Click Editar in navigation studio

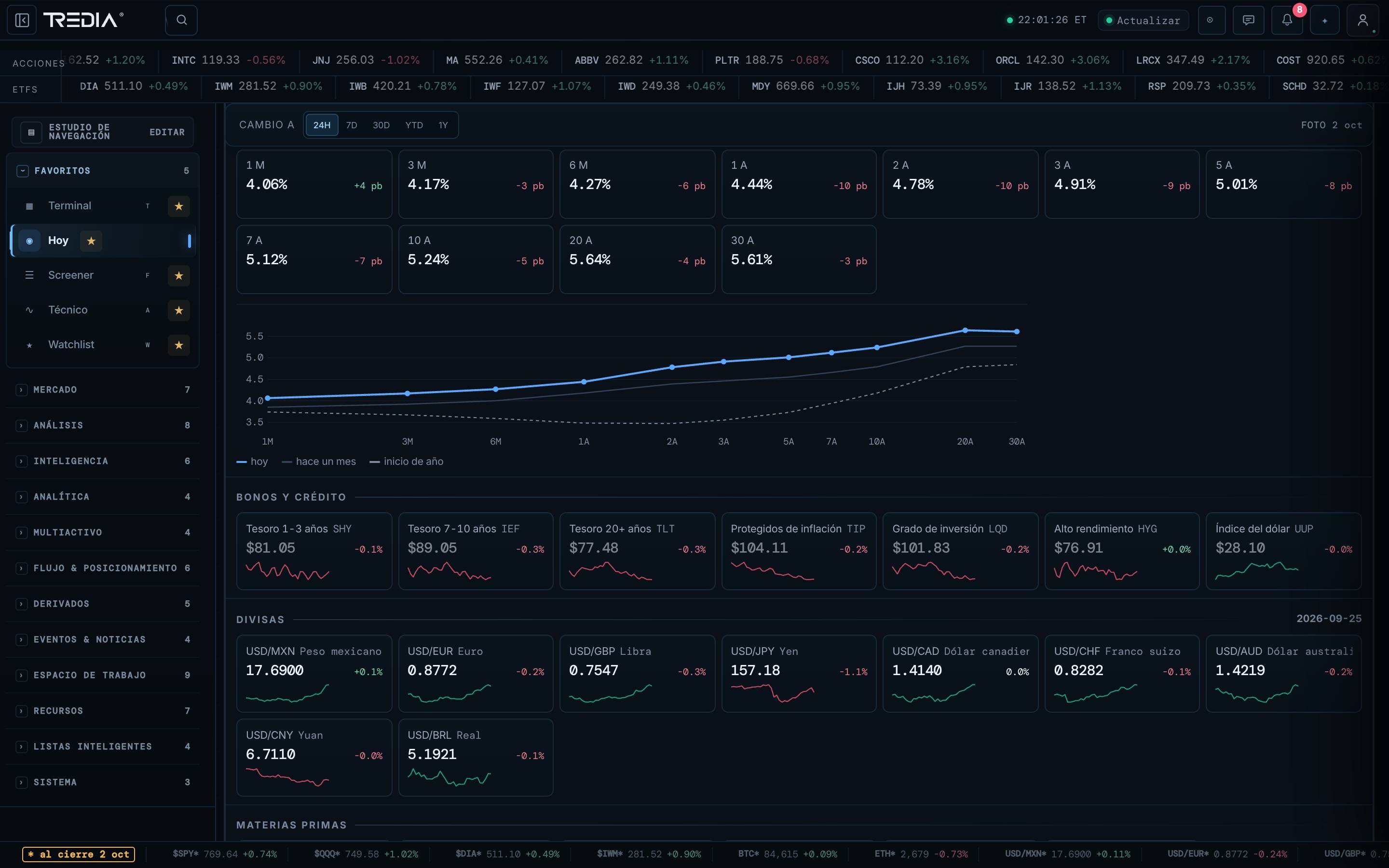167,132
